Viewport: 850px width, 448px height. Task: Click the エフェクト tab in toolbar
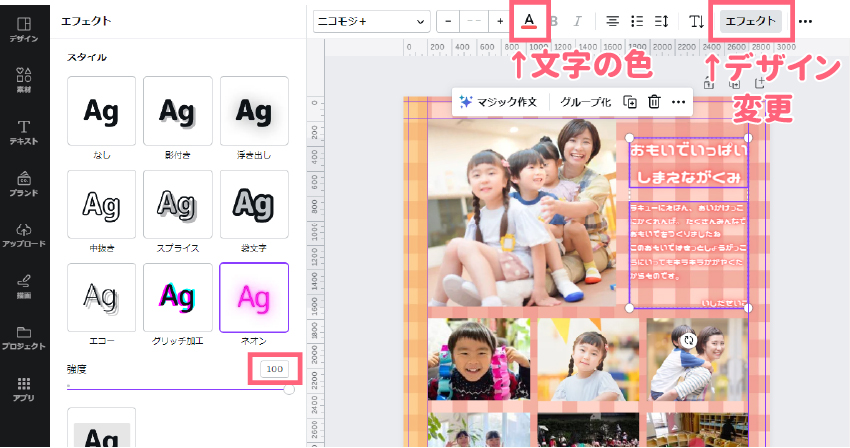pos(750,21)
